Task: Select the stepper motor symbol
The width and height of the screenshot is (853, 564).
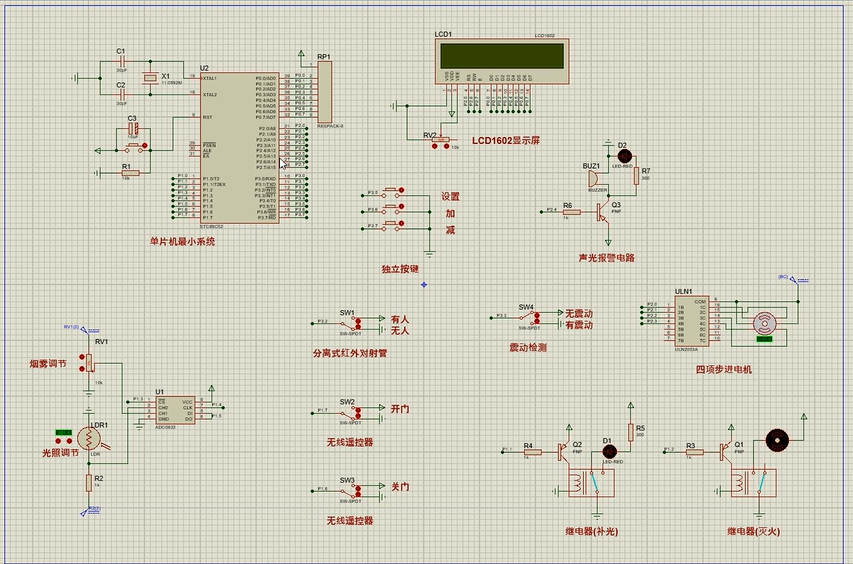Action: pyautogui.click(x=766, y=322)
